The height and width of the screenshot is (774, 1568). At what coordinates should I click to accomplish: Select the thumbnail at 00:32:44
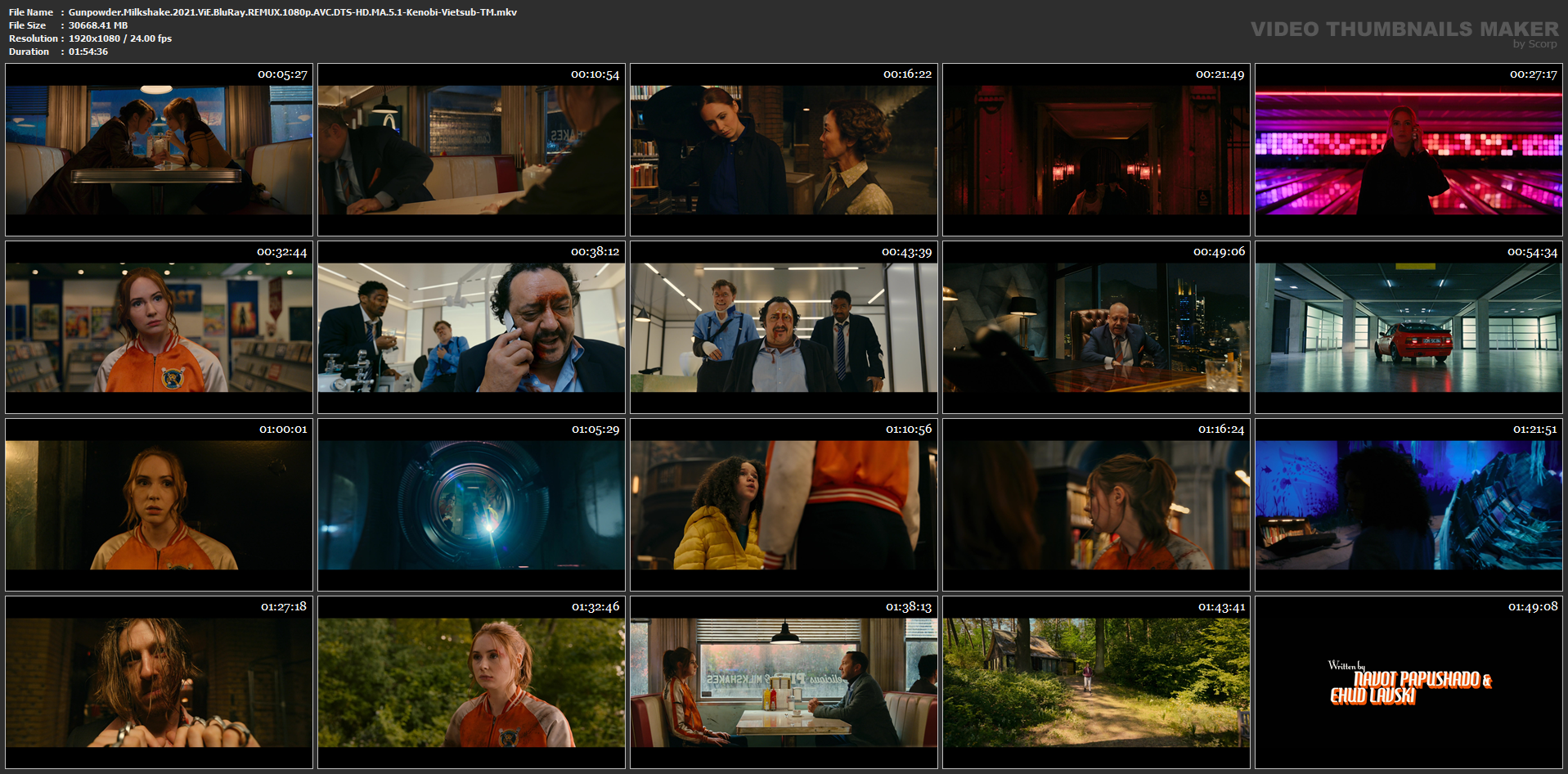pyautogui.click(x=159, y=327)
